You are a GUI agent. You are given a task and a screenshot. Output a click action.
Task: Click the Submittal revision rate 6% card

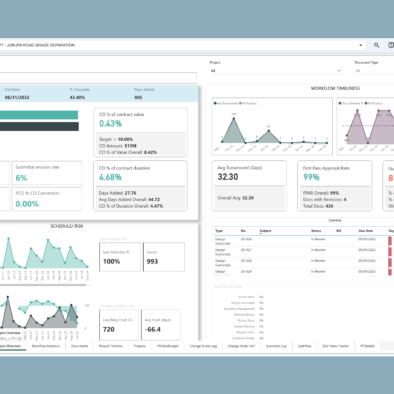(47, 173)
